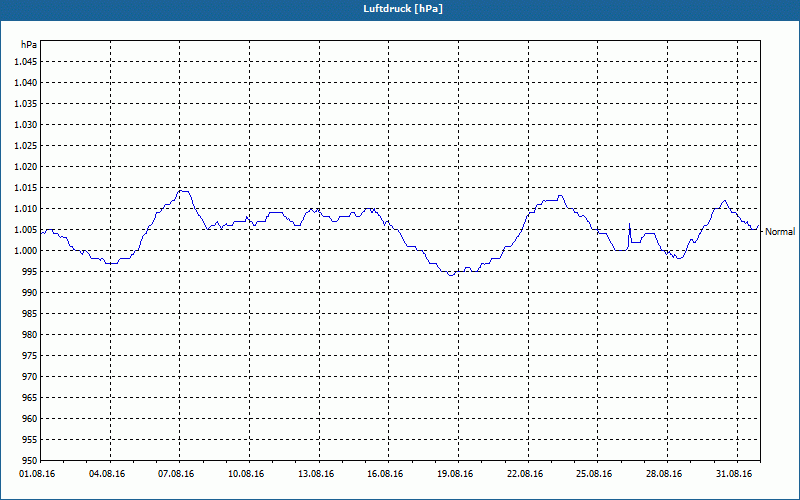Click the pressure minimum near 19.08.16

tap(451, 275)
